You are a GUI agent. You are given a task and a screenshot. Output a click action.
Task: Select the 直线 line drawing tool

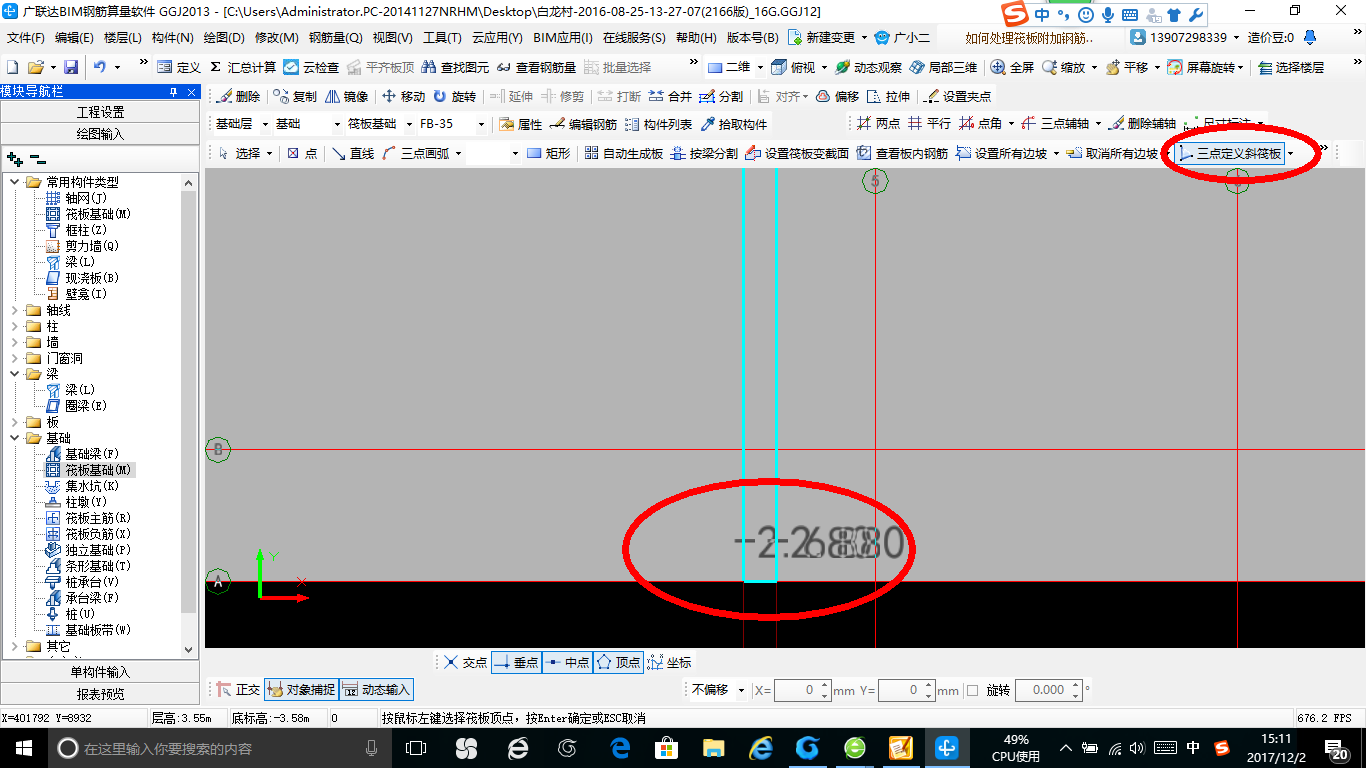352,153
